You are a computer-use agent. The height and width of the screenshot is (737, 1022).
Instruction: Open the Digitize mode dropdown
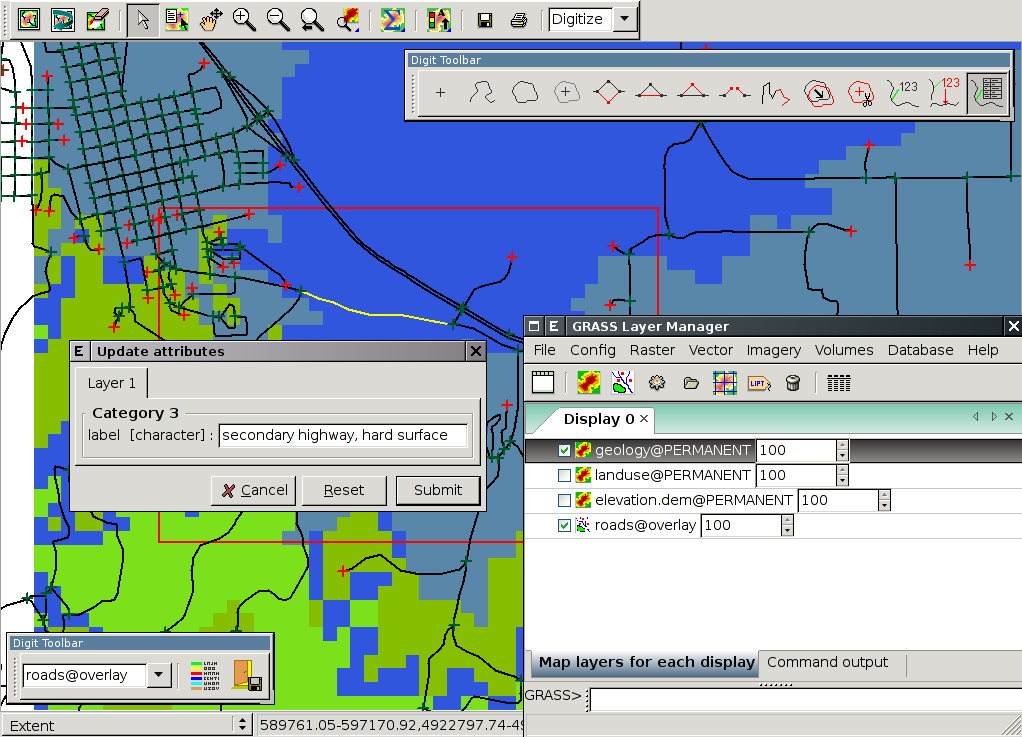pos(625,20)
